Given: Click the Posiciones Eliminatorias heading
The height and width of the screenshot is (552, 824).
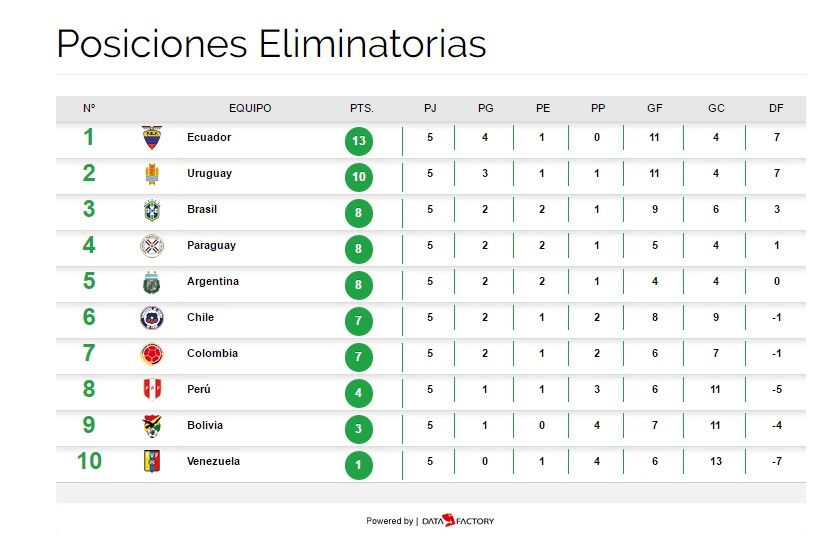Looking at the screenshot, I should 271,44.
